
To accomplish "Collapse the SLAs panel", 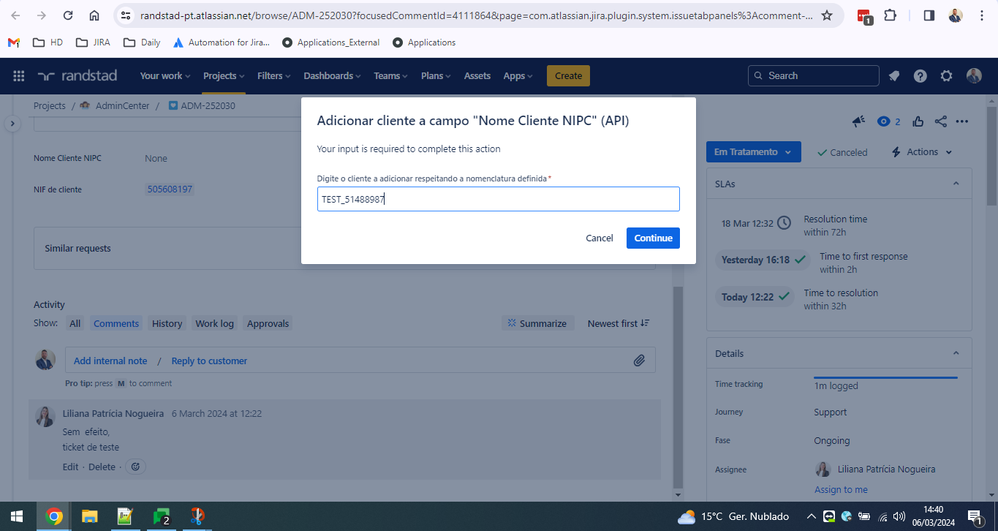I will pyautogui.click(x=955, y=184).
